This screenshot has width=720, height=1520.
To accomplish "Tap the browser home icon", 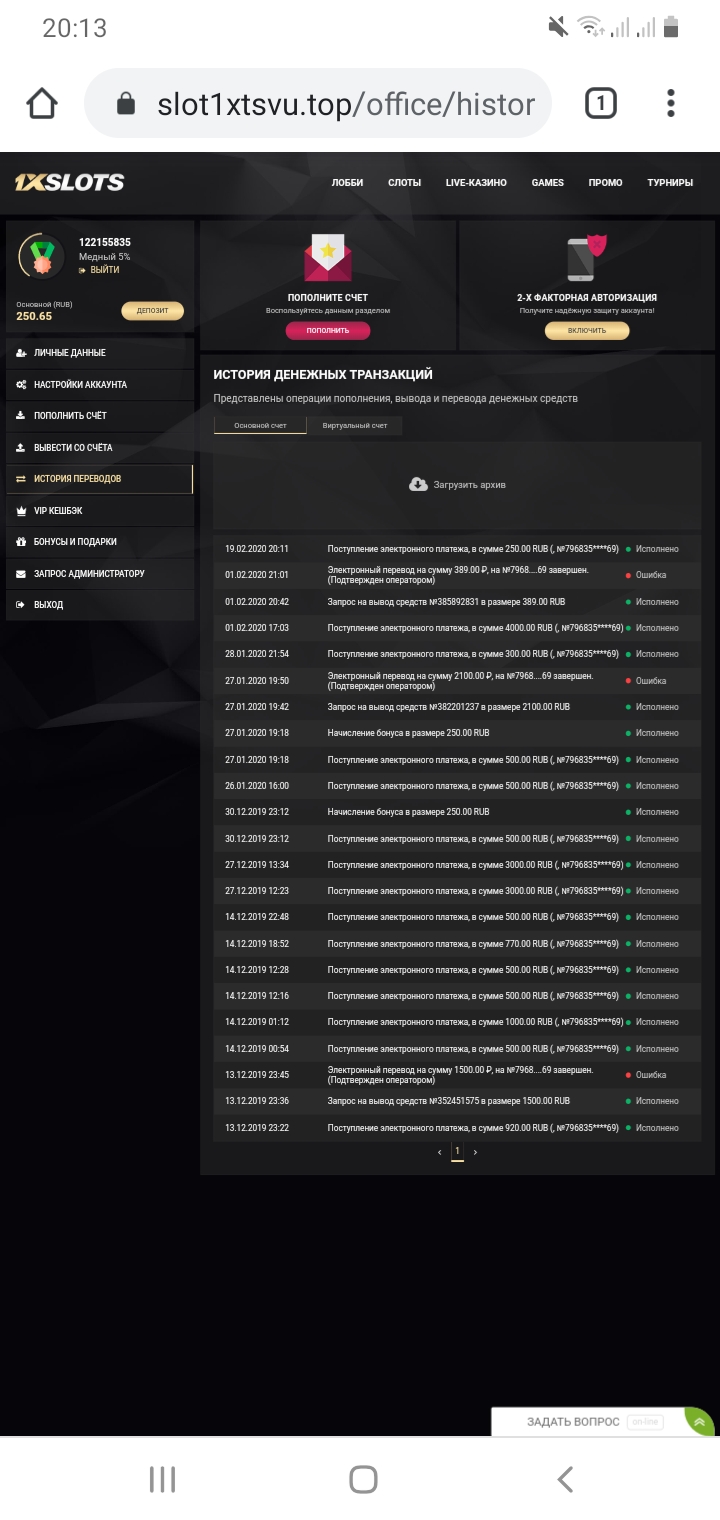I will pos(42,103).
